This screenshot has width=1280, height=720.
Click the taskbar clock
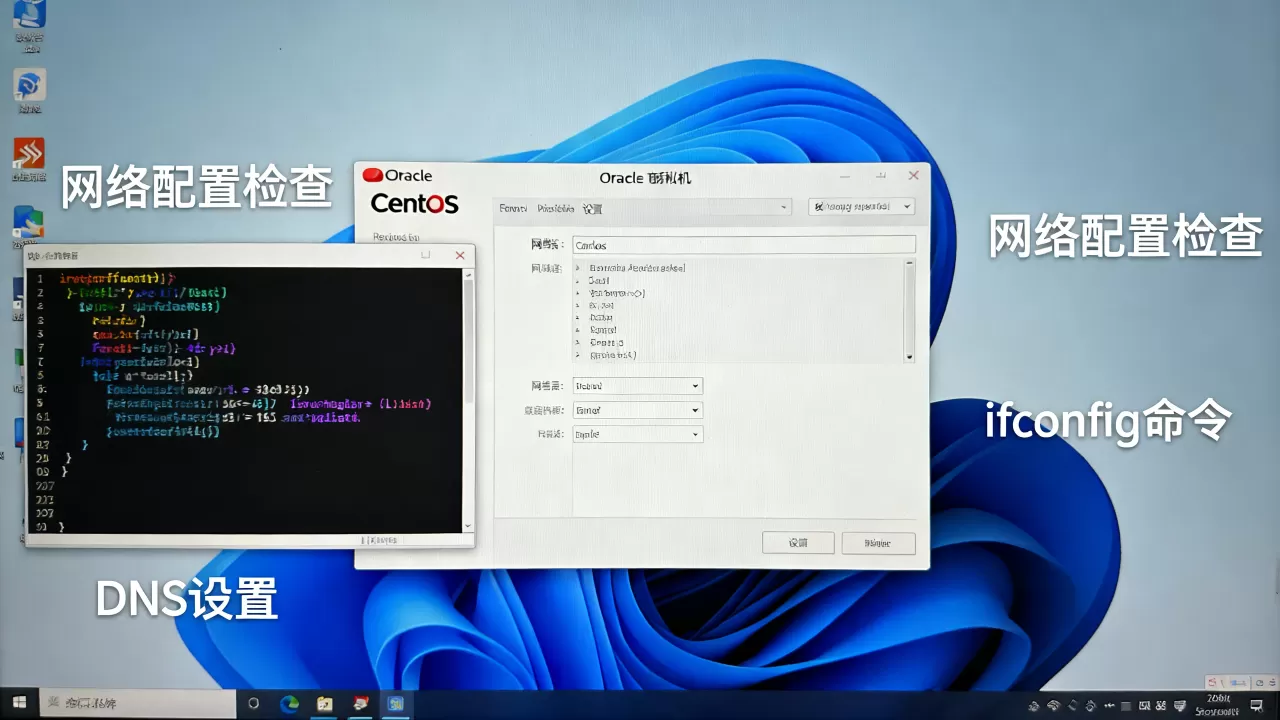point(1218,704)
